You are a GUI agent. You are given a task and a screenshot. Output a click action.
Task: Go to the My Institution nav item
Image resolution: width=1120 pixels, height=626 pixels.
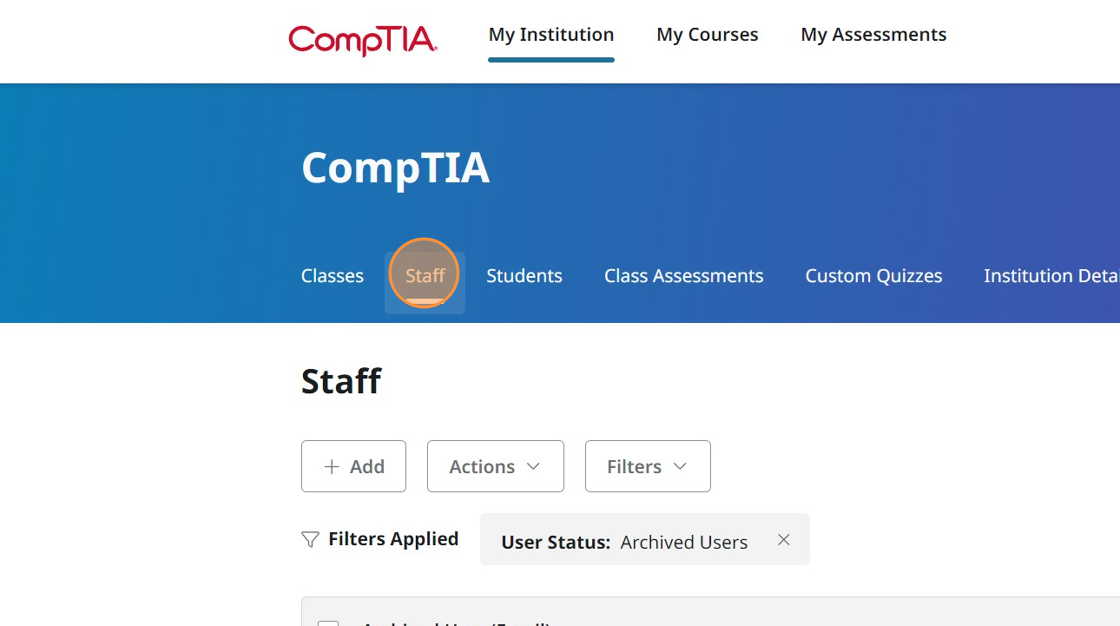(x=551, y=35)
